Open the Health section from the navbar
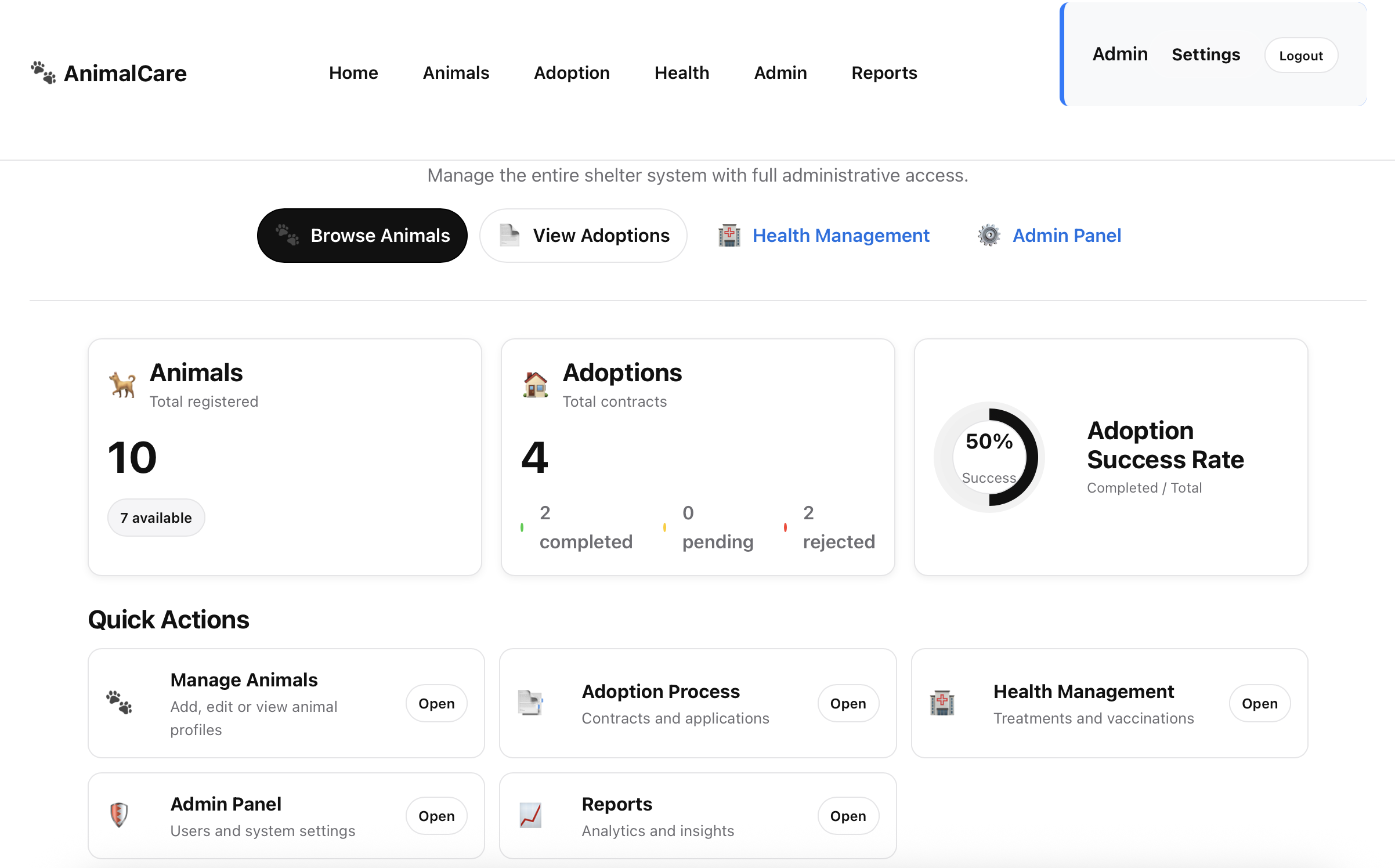 tap(682, 73)
